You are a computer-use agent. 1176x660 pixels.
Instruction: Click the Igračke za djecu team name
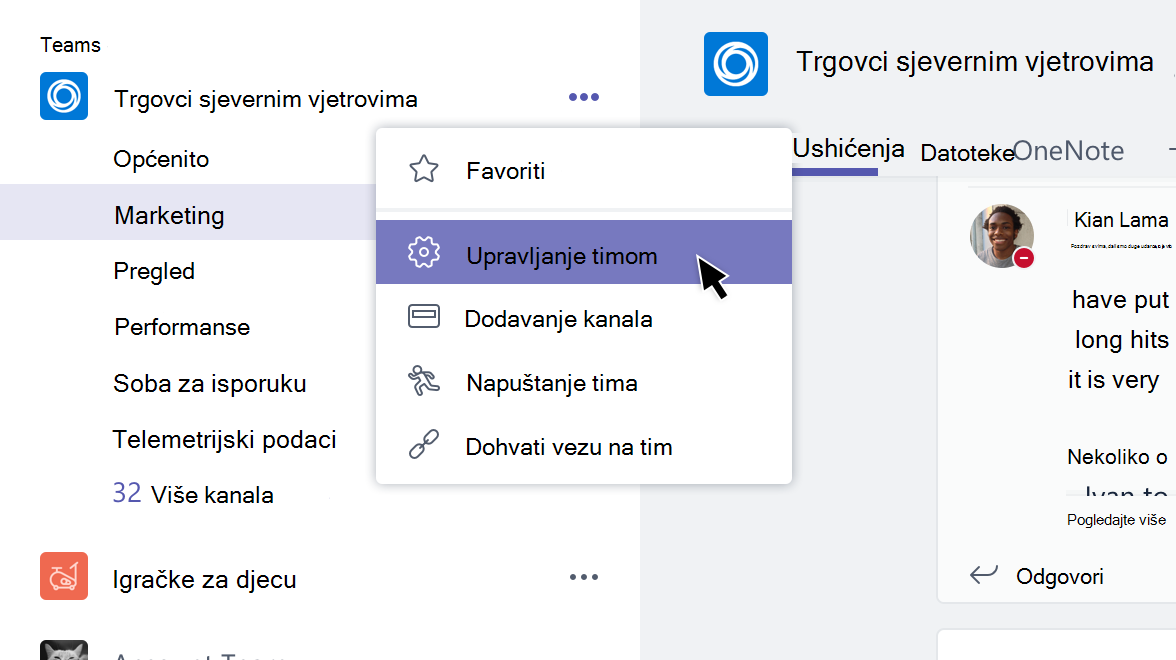[x=204, y=579]
